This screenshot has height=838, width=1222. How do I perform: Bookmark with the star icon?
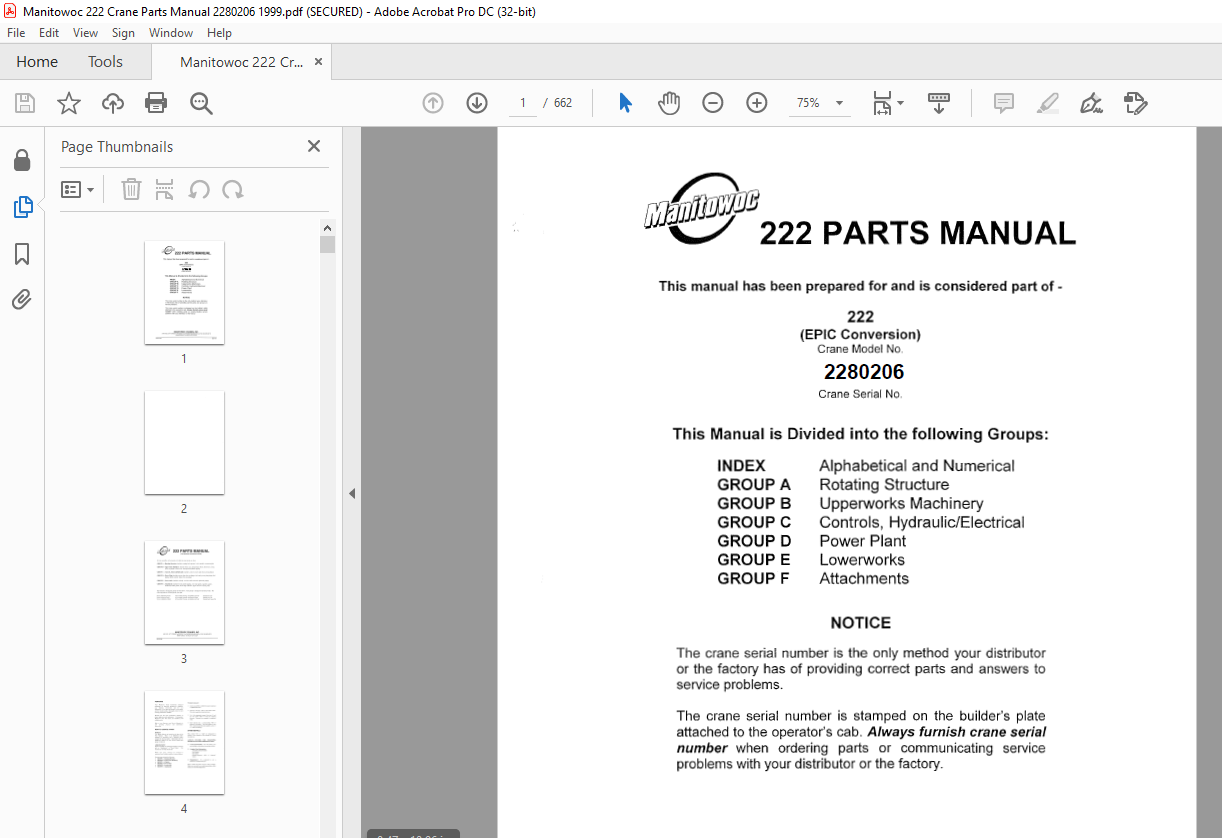[69, 103]
